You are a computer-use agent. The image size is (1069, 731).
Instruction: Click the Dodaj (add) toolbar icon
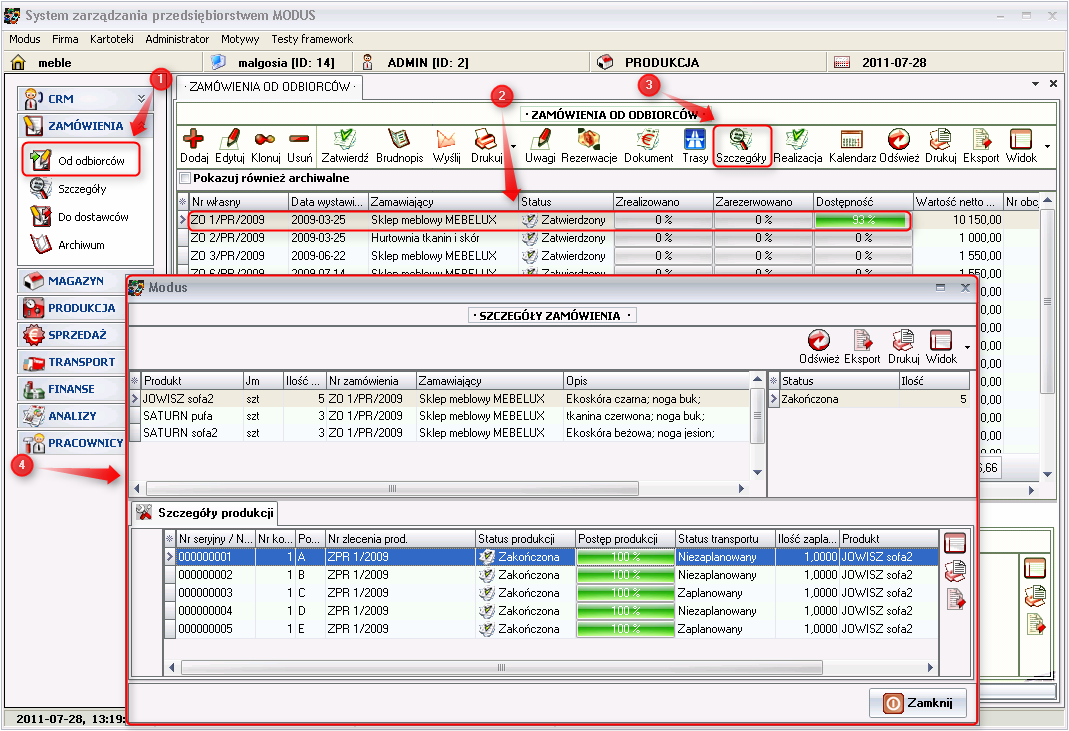(x=193, y=139)
